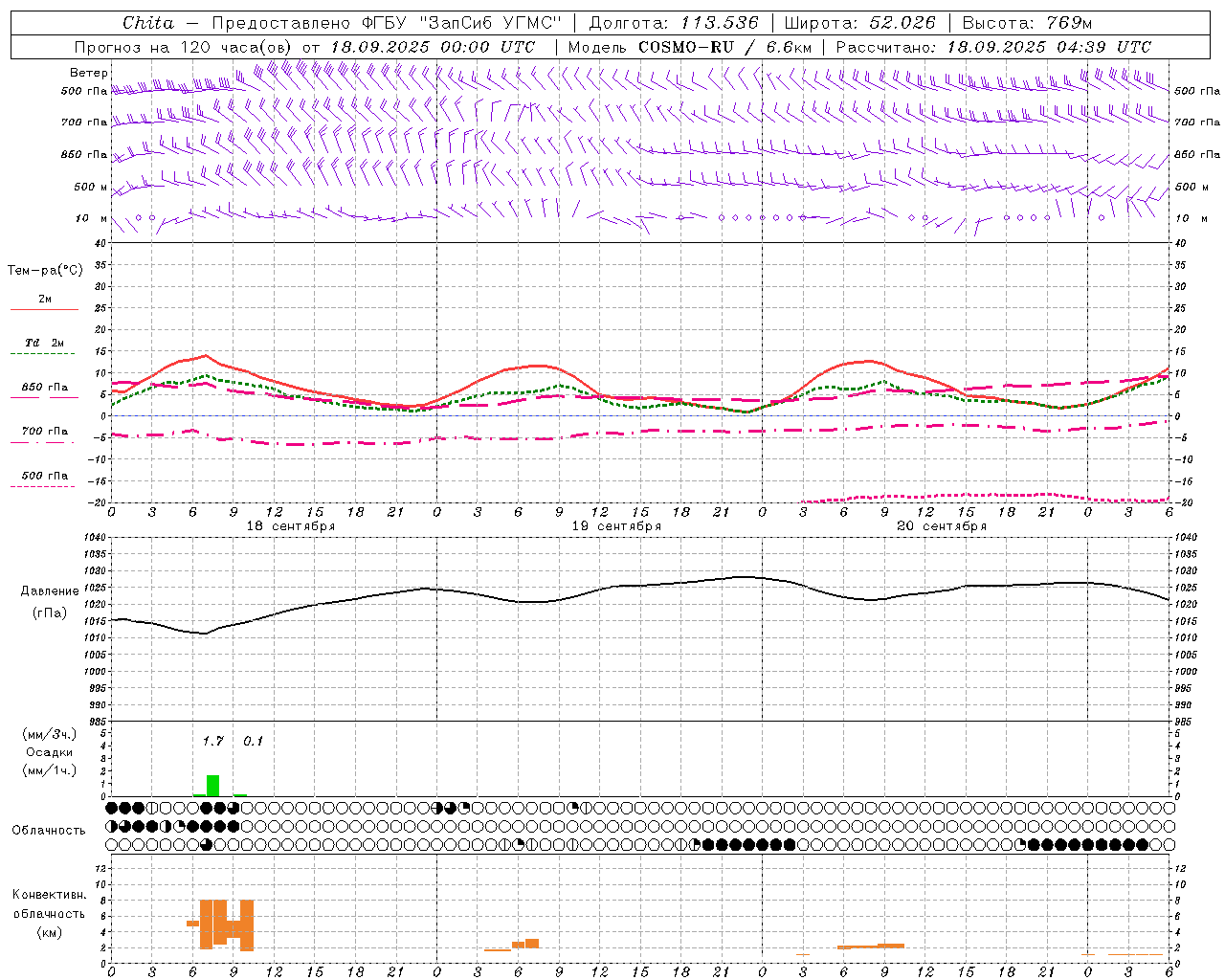The image size is (1225, 980).
Task: Click the station name Chita in header
Action: tap(148, 23)
